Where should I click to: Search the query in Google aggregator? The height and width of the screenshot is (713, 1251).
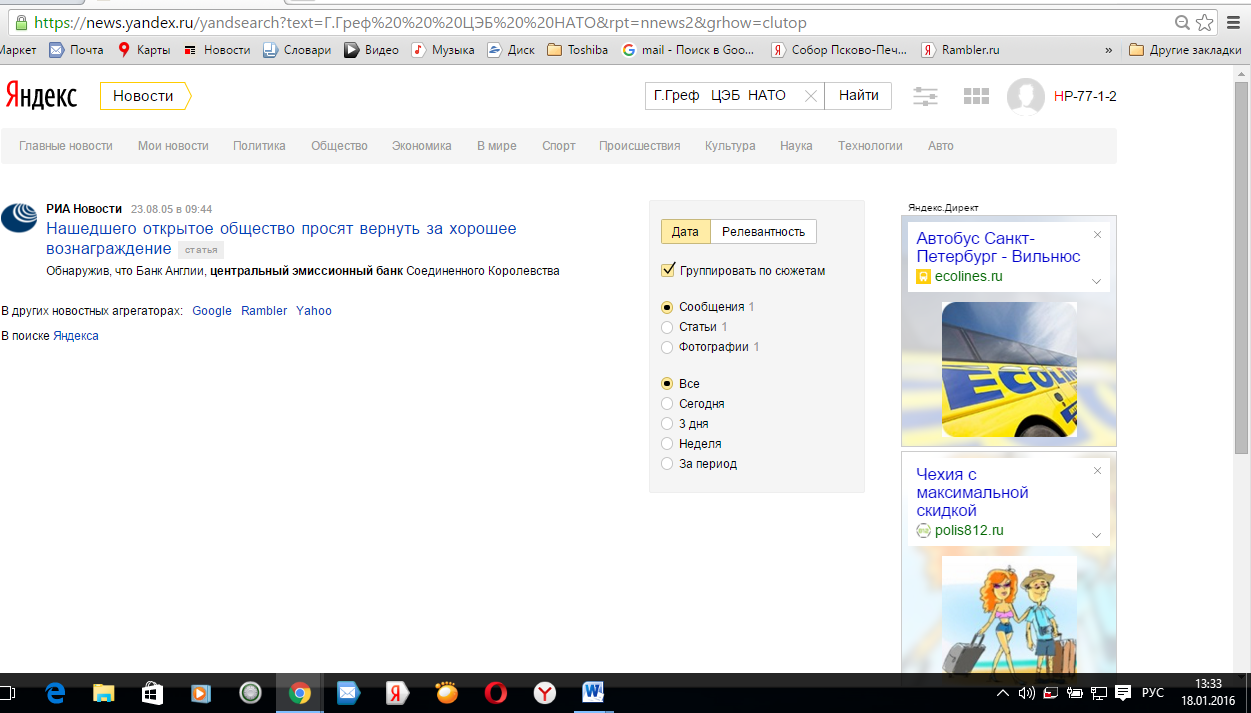point(212,311)
